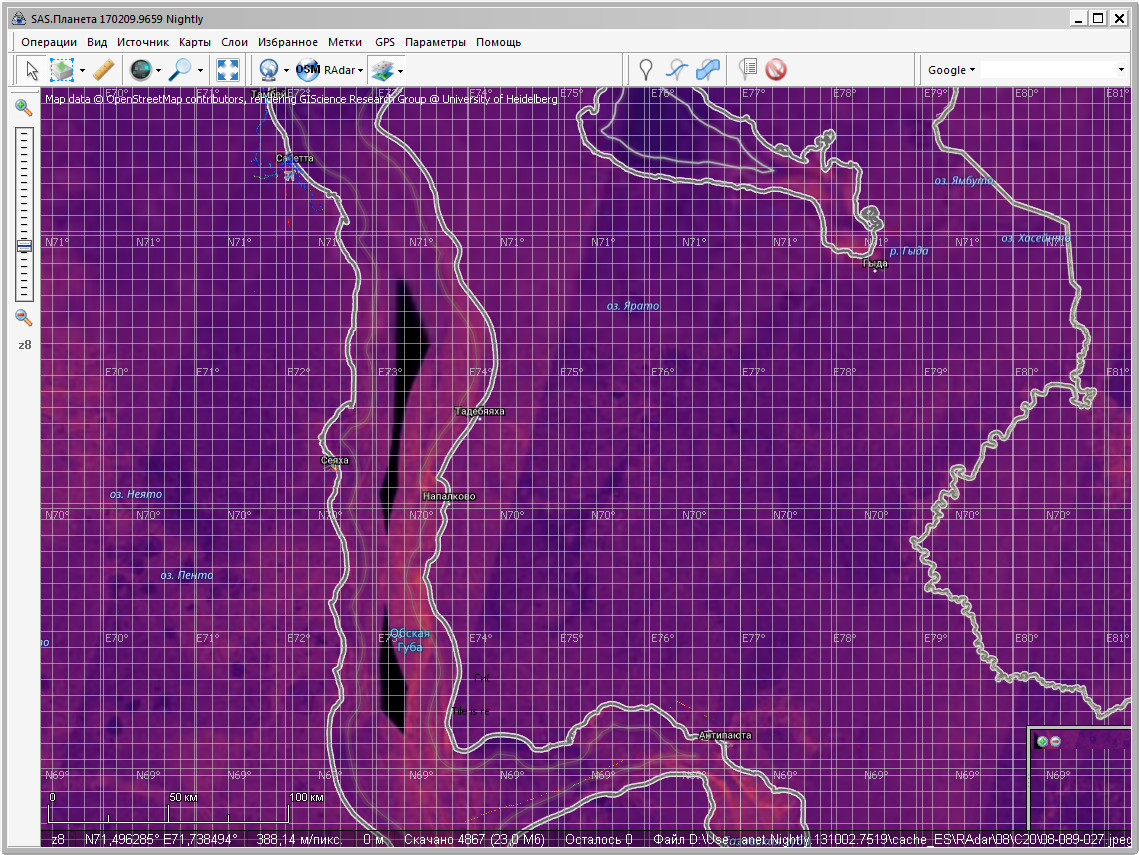Open the Google search provider dropdown
The height and width of the screenshot is (855, 1139).
tap(951, 70)
